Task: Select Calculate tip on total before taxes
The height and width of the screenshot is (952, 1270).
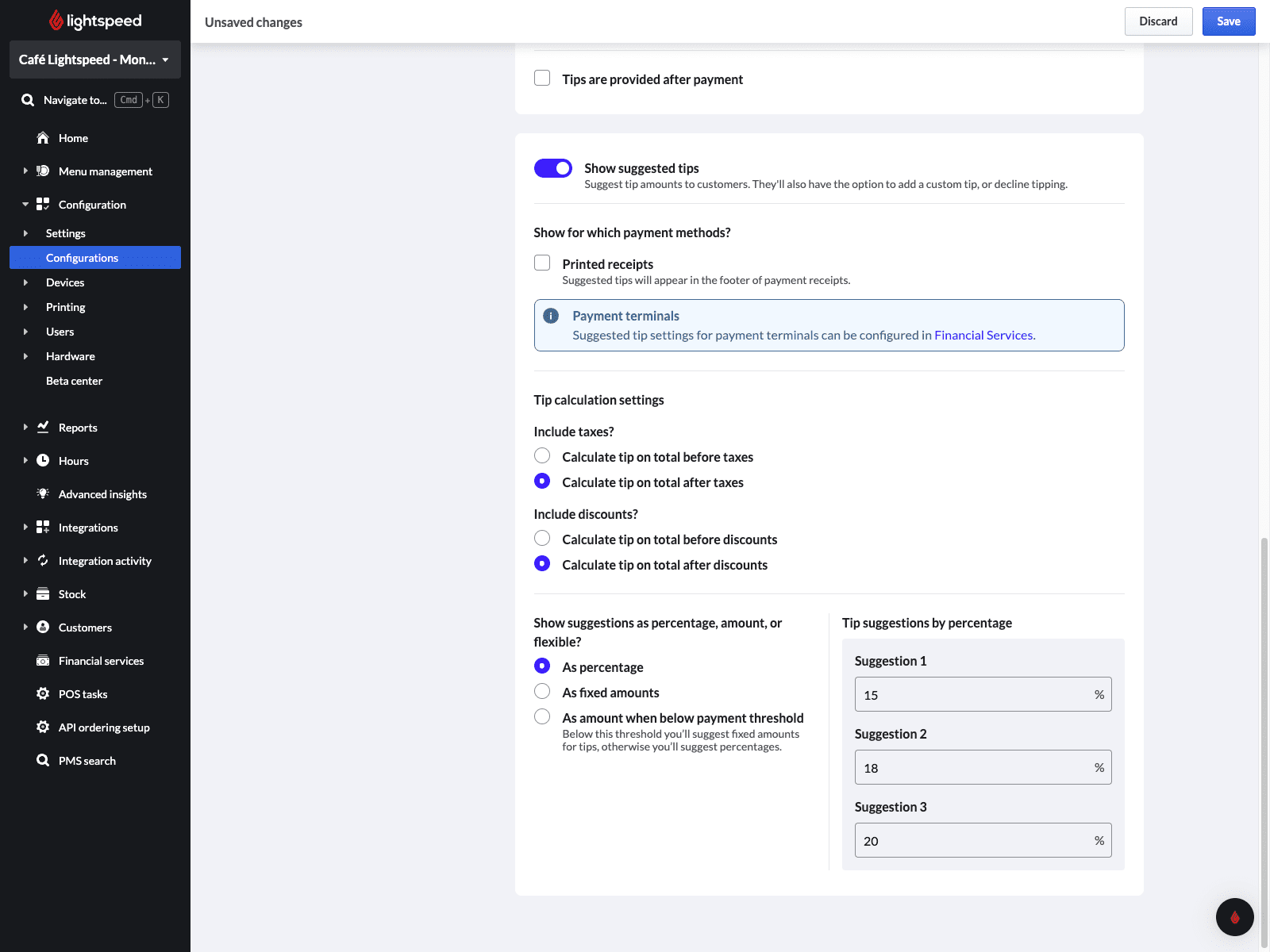Action: 542,456
